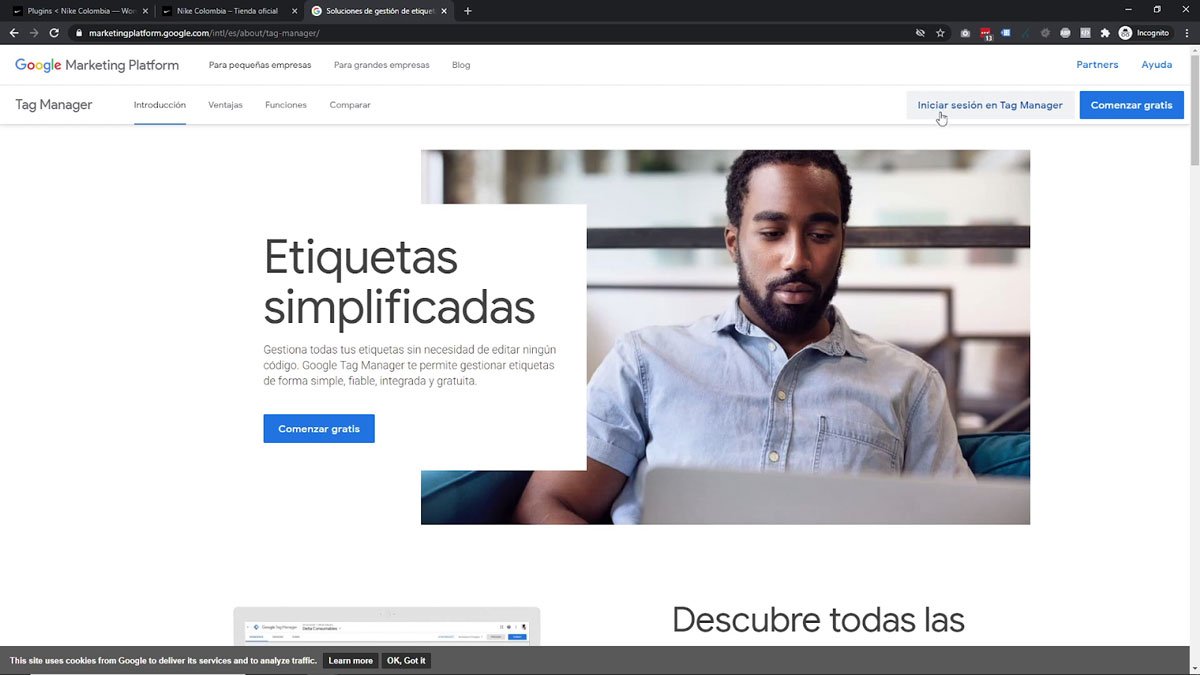
Task: Click the blue grid extension icon
Action: click(x=1005, y=33)
